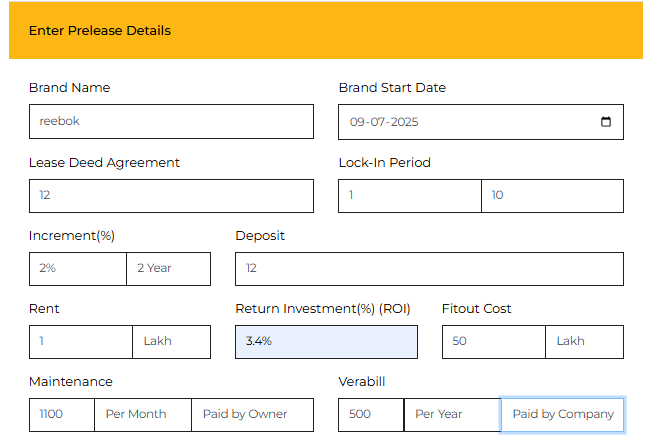
Task: Open the Brand Start Date calendar picker
Action: pyautogui.click(x=606, y=122)
